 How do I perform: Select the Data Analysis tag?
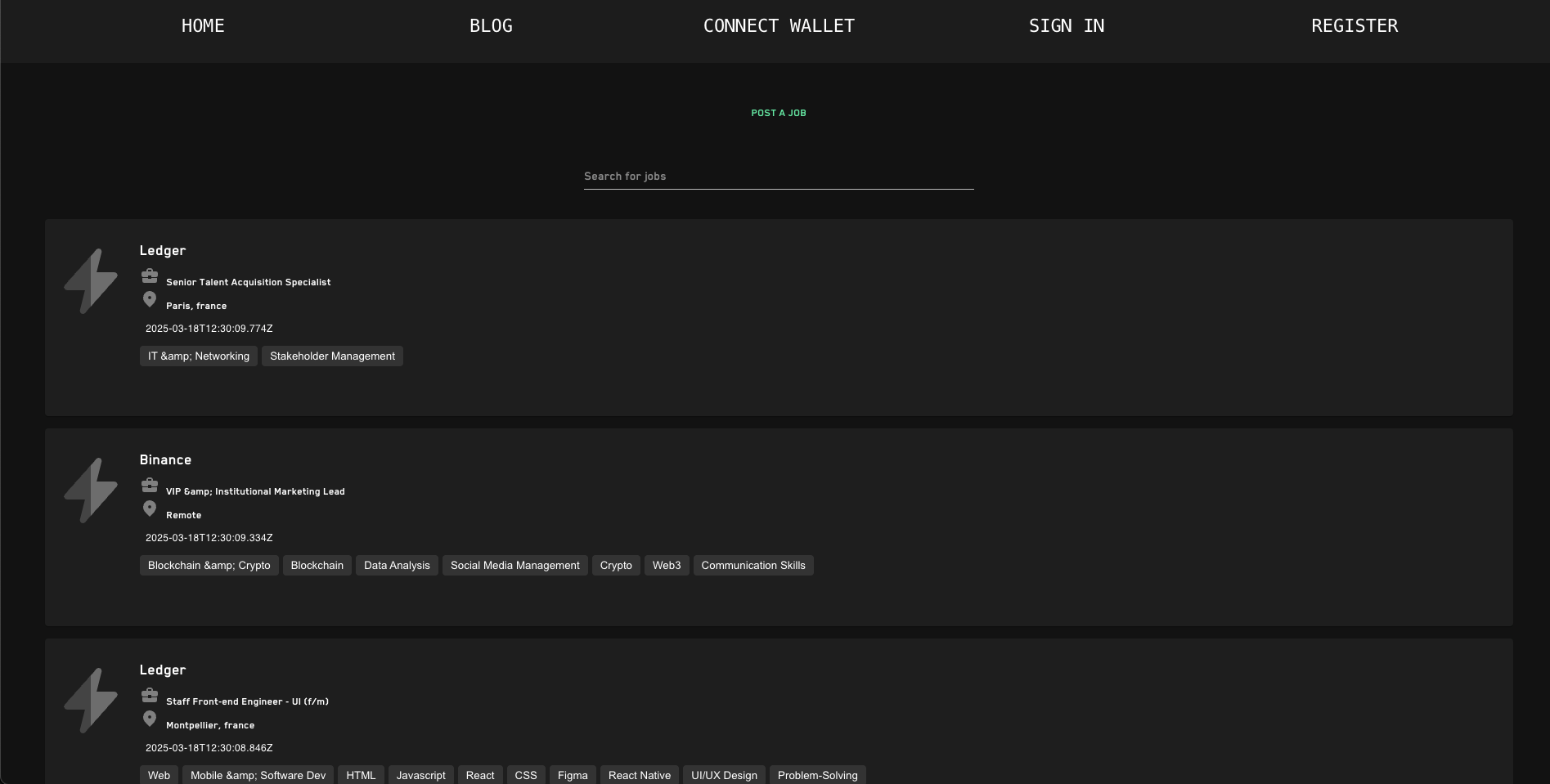click(x=397, y=566)
